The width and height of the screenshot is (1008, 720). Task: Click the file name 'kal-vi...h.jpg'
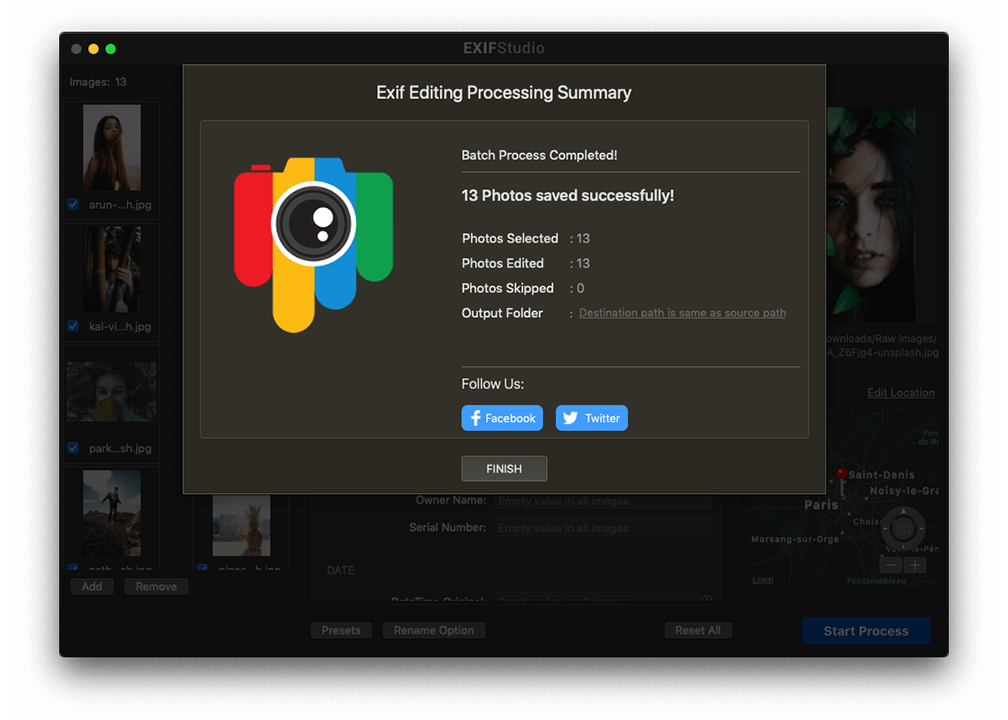click(x=120, y=327)
